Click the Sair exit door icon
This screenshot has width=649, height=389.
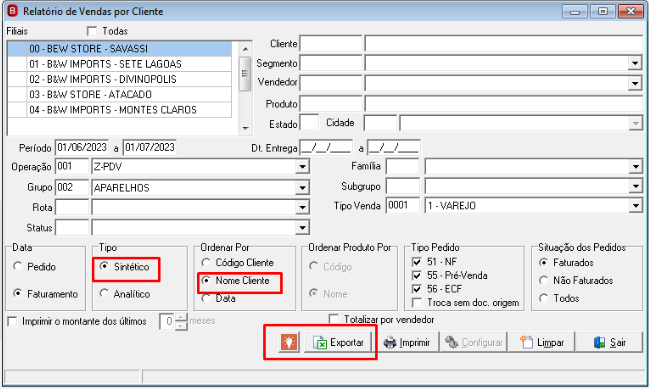[x=600, y=343]
